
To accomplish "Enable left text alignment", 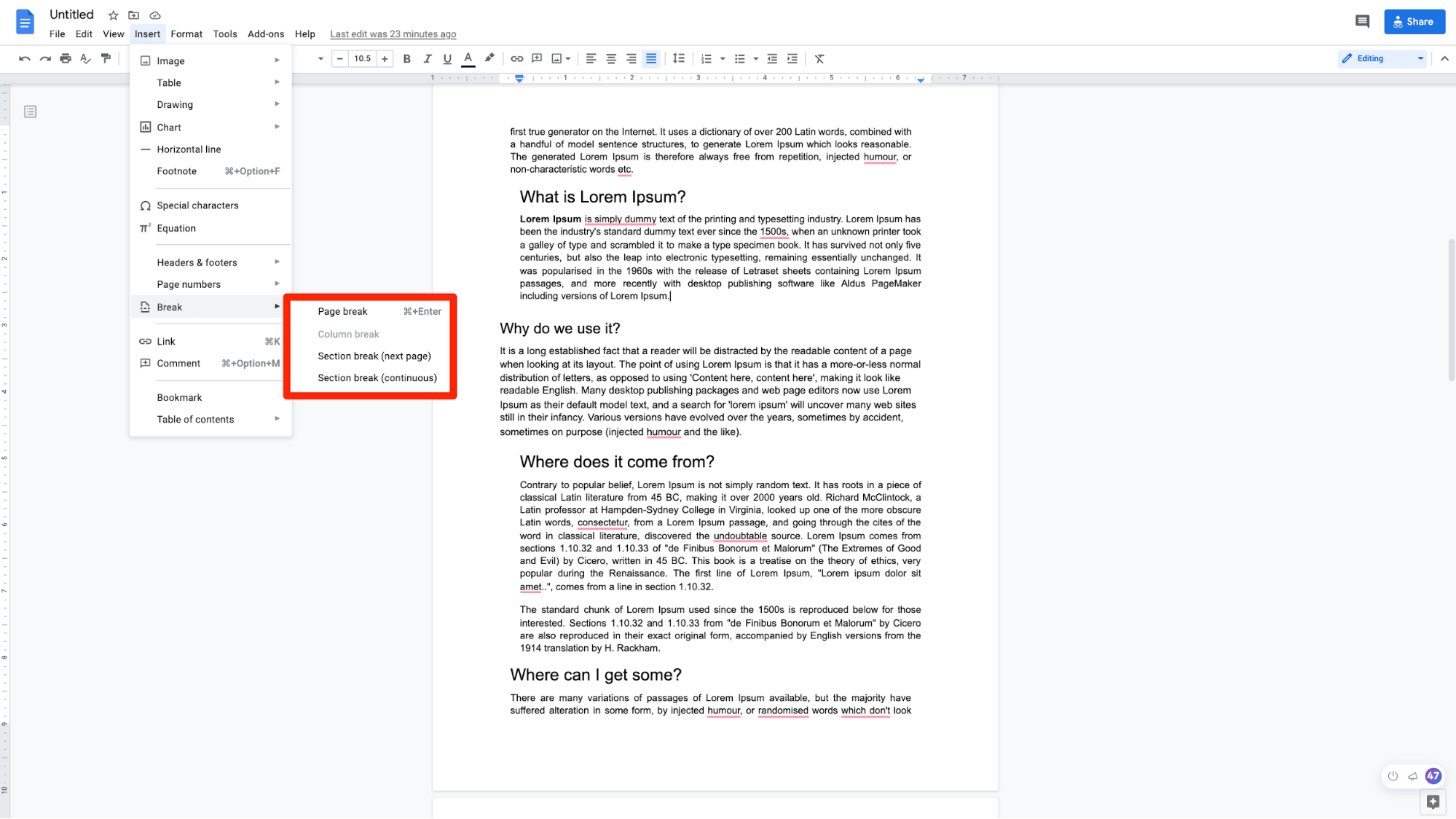I will click(x=591, y=58).
